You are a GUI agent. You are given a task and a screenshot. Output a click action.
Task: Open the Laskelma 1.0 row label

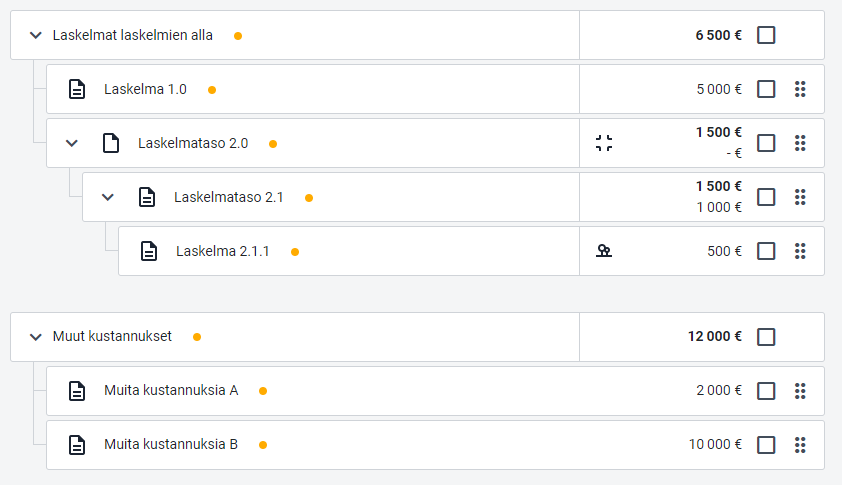pos(145,89)
